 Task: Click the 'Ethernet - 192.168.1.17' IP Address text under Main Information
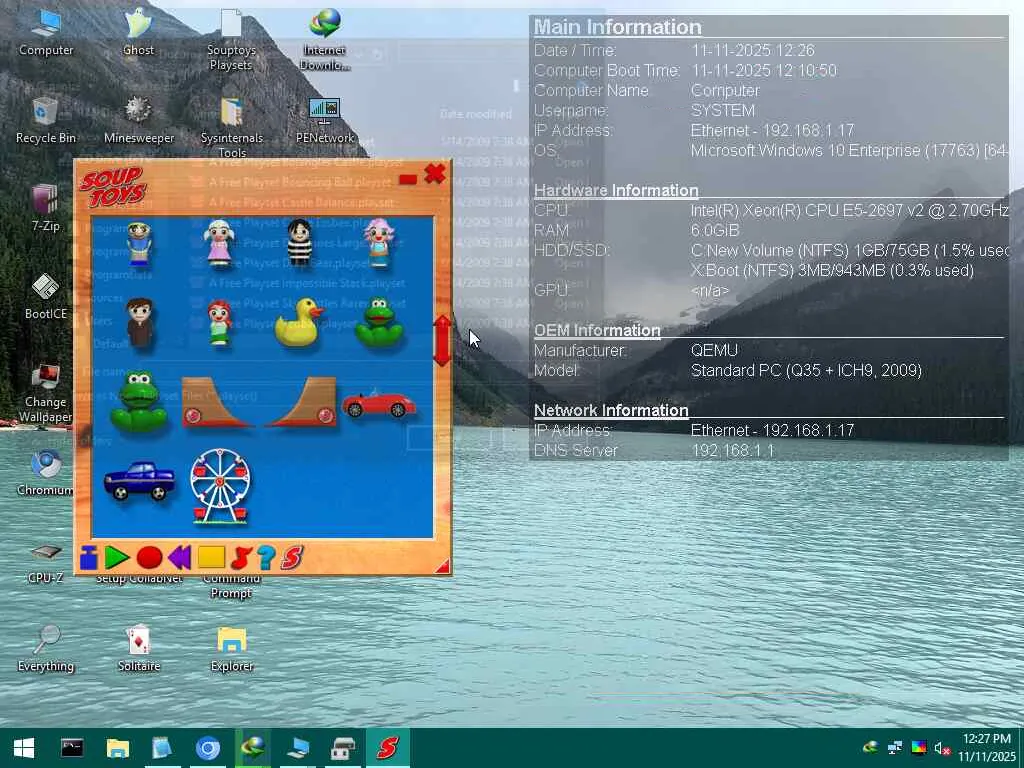tap(772, 131)
